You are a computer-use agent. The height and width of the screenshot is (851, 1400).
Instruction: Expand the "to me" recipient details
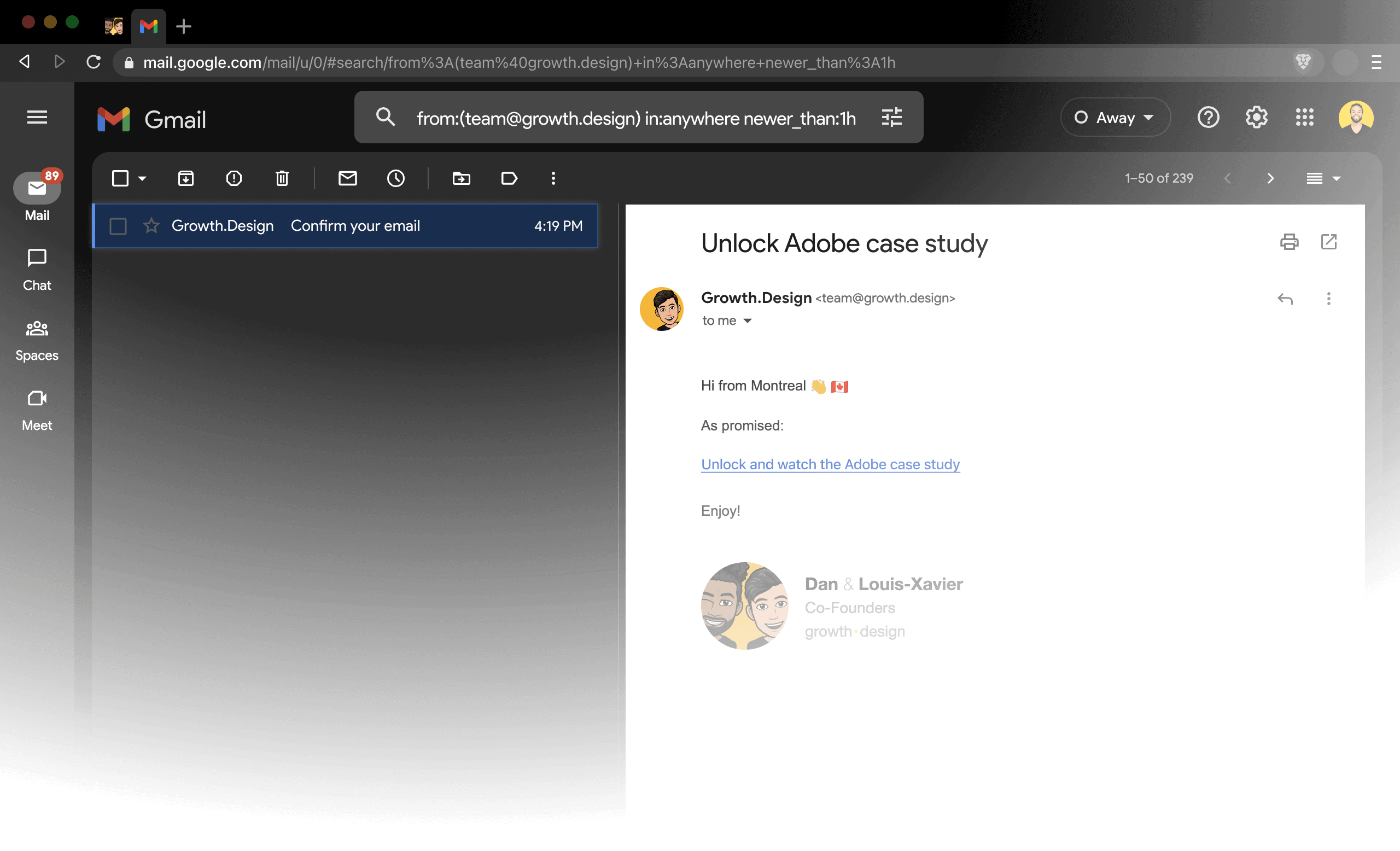747,321
